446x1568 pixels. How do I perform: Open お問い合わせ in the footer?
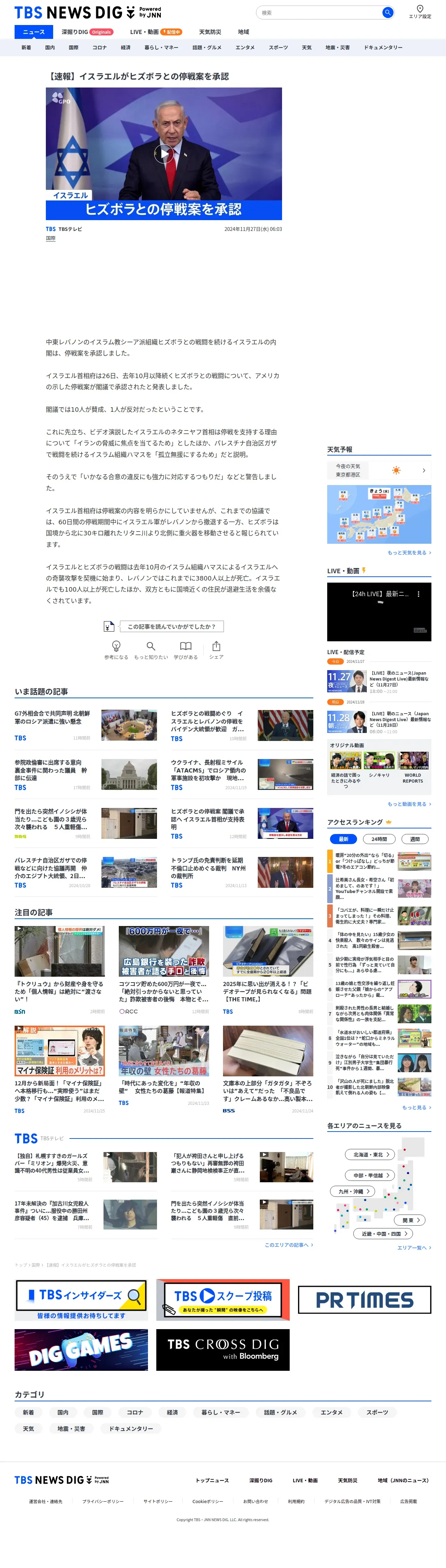click(255, 1502)
